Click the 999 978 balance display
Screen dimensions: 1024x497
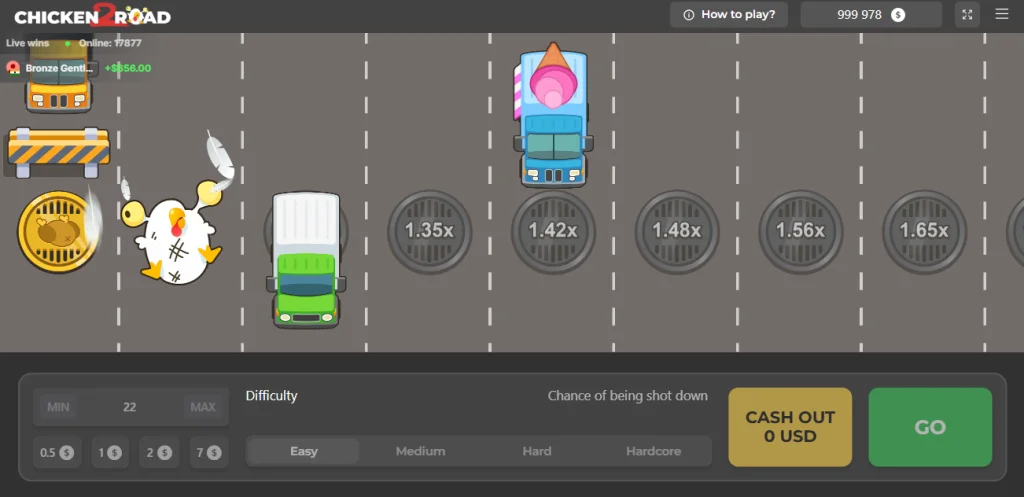point(871,14)
